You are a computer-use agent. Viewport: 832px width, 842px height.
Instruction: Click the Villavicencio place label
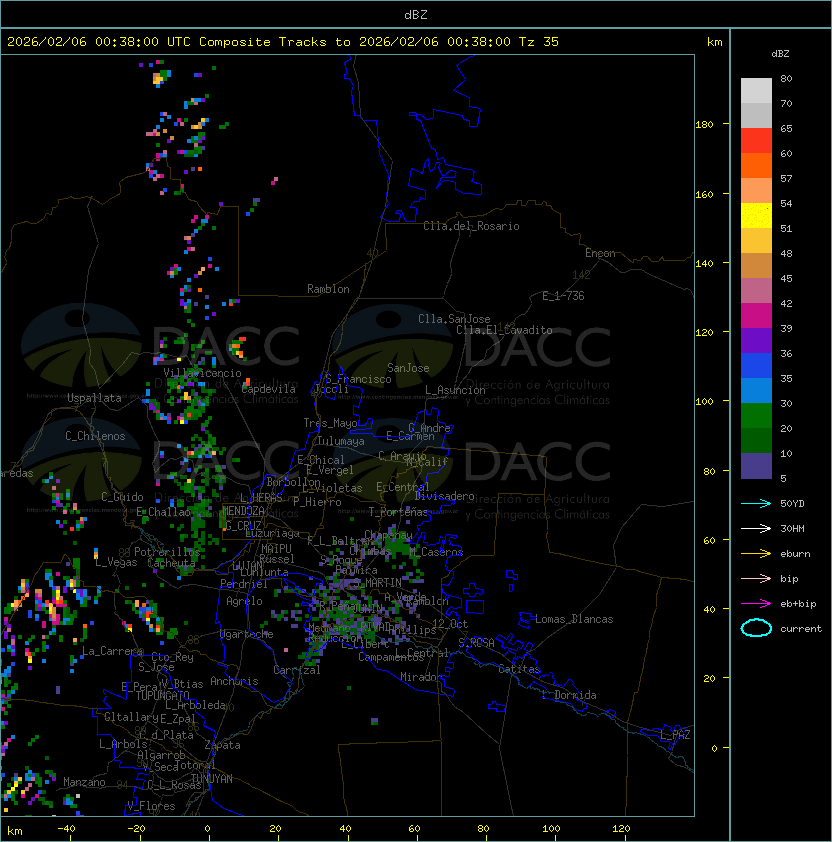pyautogui.click(x=202, y=373)
